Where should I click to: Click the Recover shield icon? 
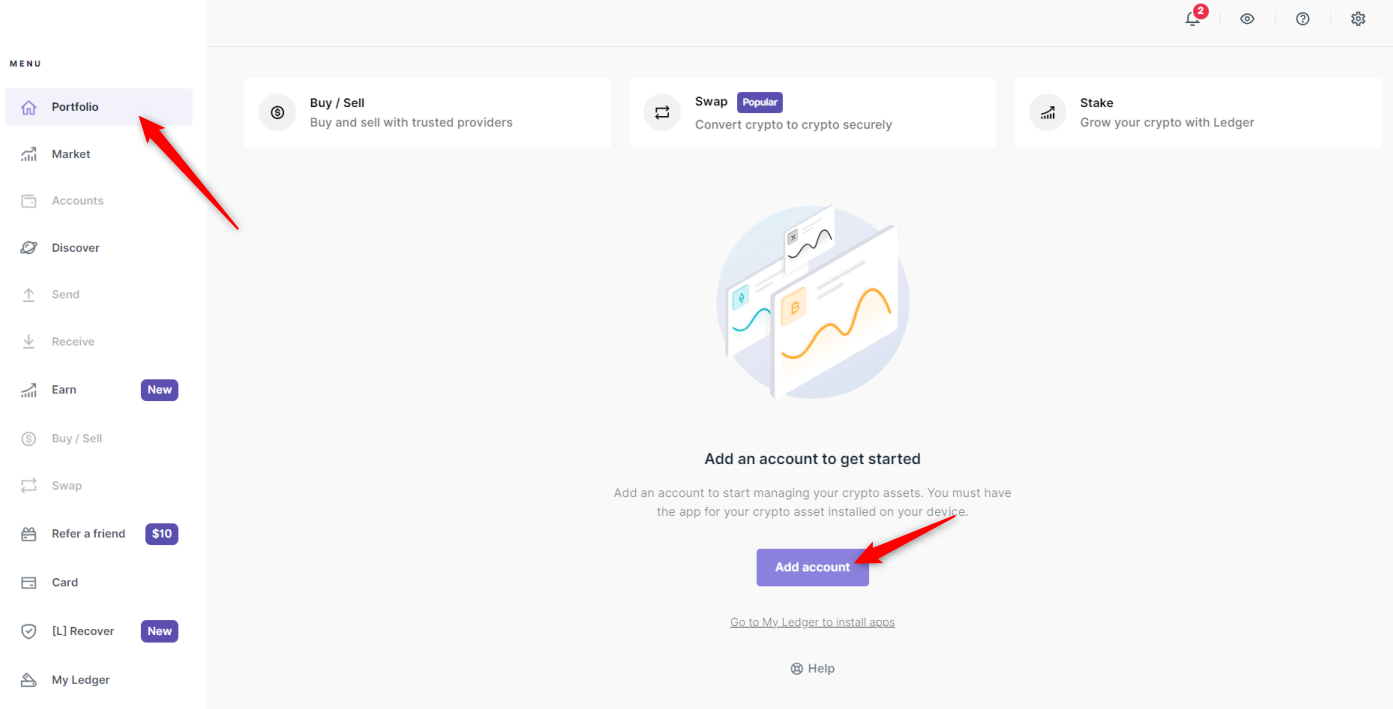click(29, 632)
